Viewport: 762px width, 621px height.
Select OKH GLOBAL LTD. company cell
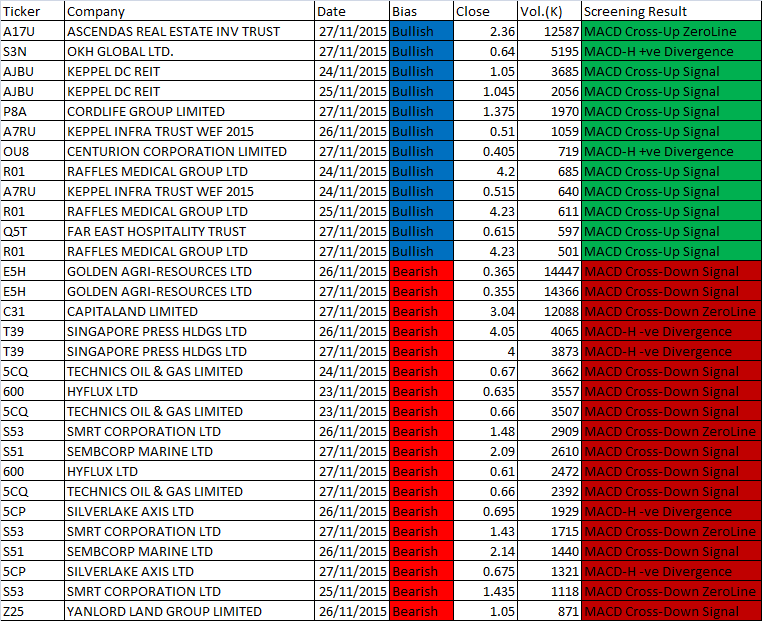189,51
